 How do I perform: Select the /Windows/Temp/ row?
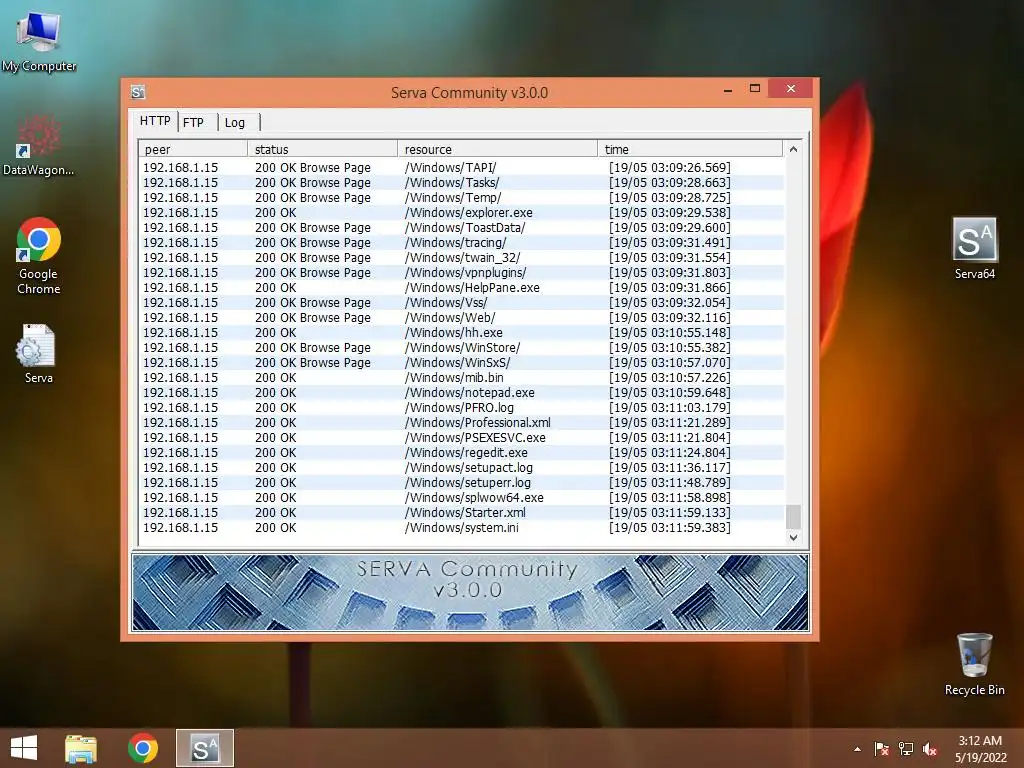(x=462, y=198)
